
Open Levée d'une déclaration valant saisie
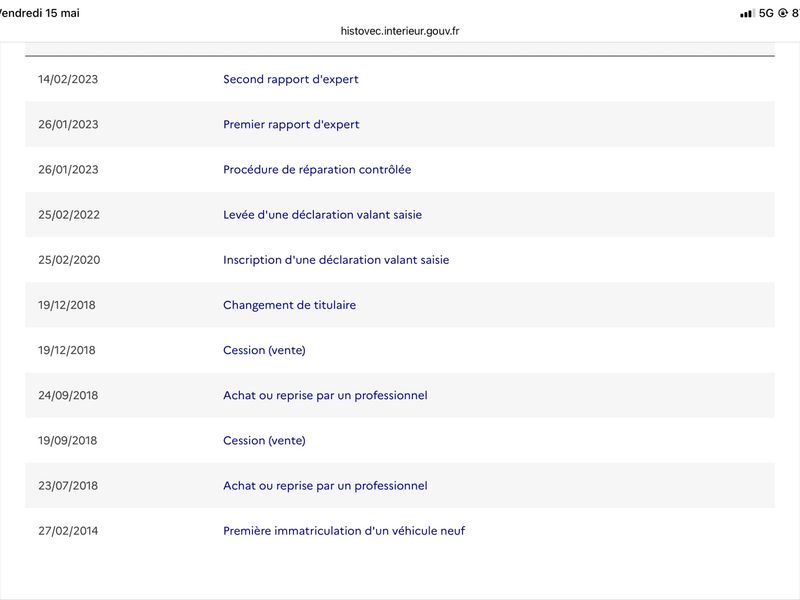322,215
